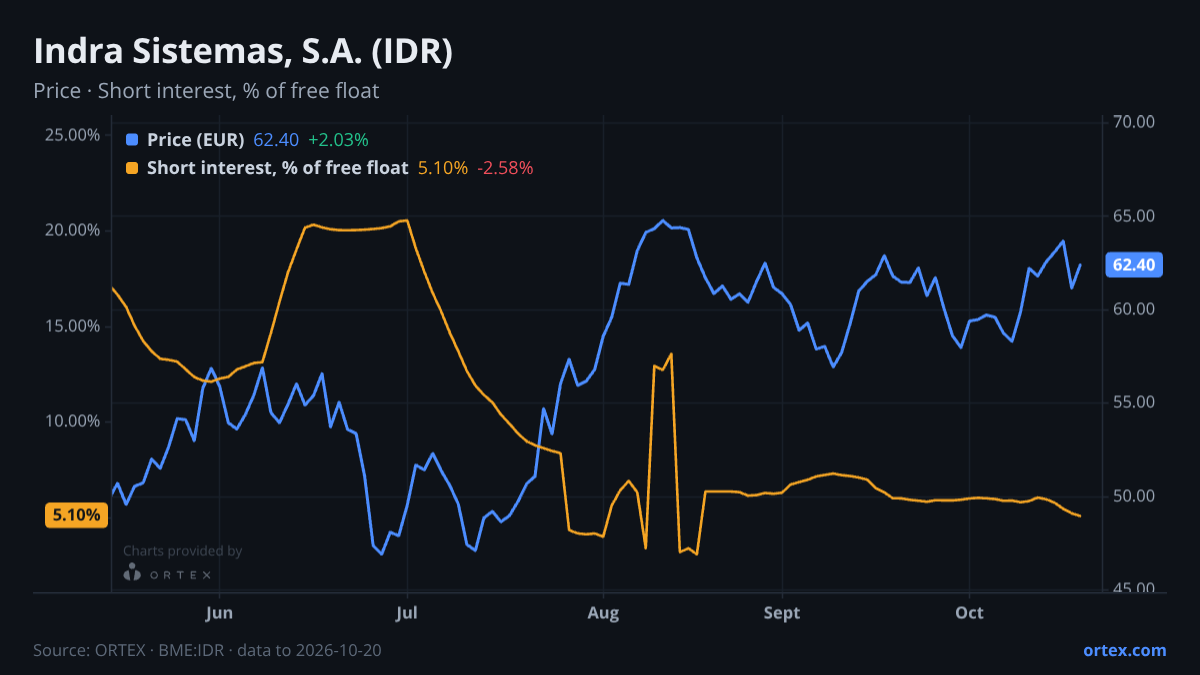Viewport: 1200px width, 675px height.
Task: Click the 55.00 right axis label
Action: click(x=1134, y=402)
